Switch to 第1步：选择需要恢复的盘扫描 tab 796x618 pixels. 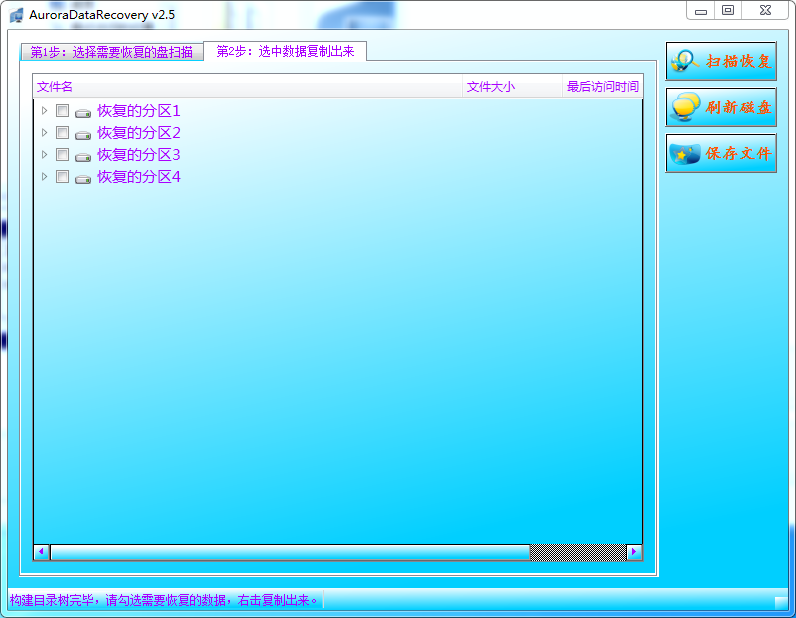click(x=112, y=52)
